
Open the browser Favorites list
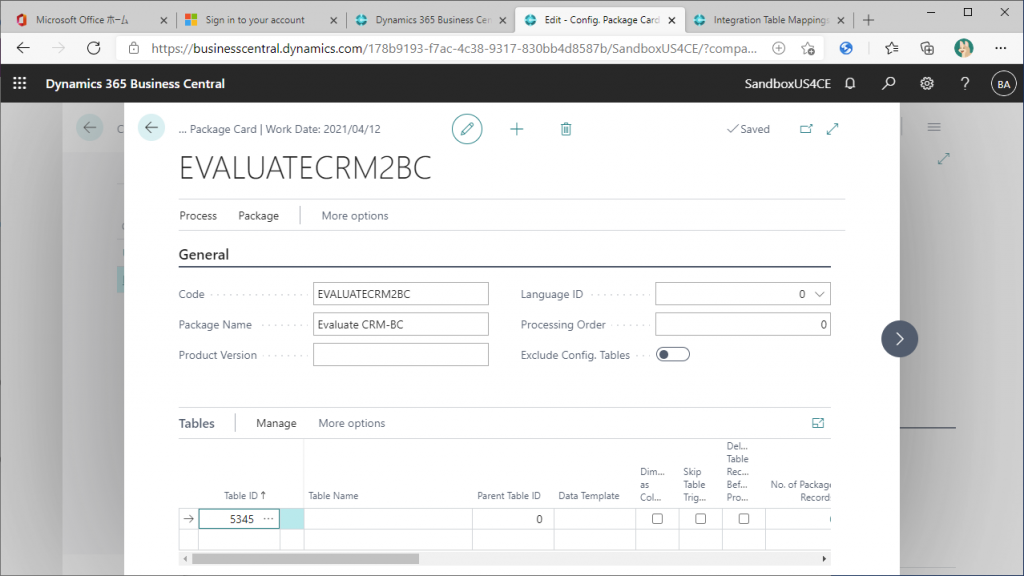[891, 48]
